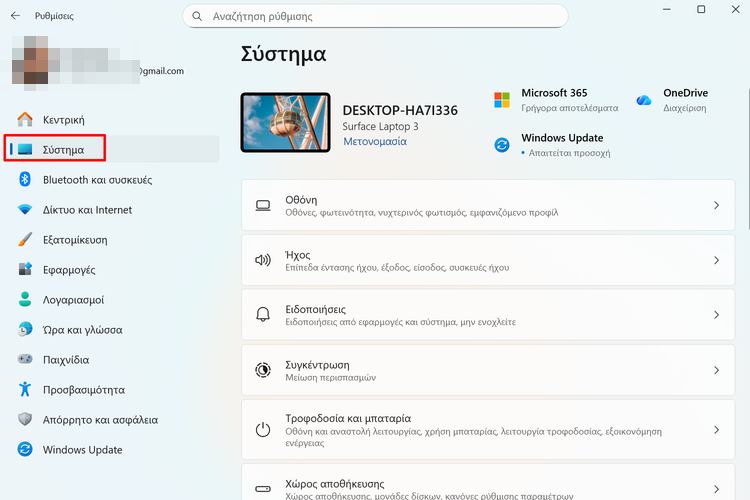Click the Μετονομασία link

point(374,142)
